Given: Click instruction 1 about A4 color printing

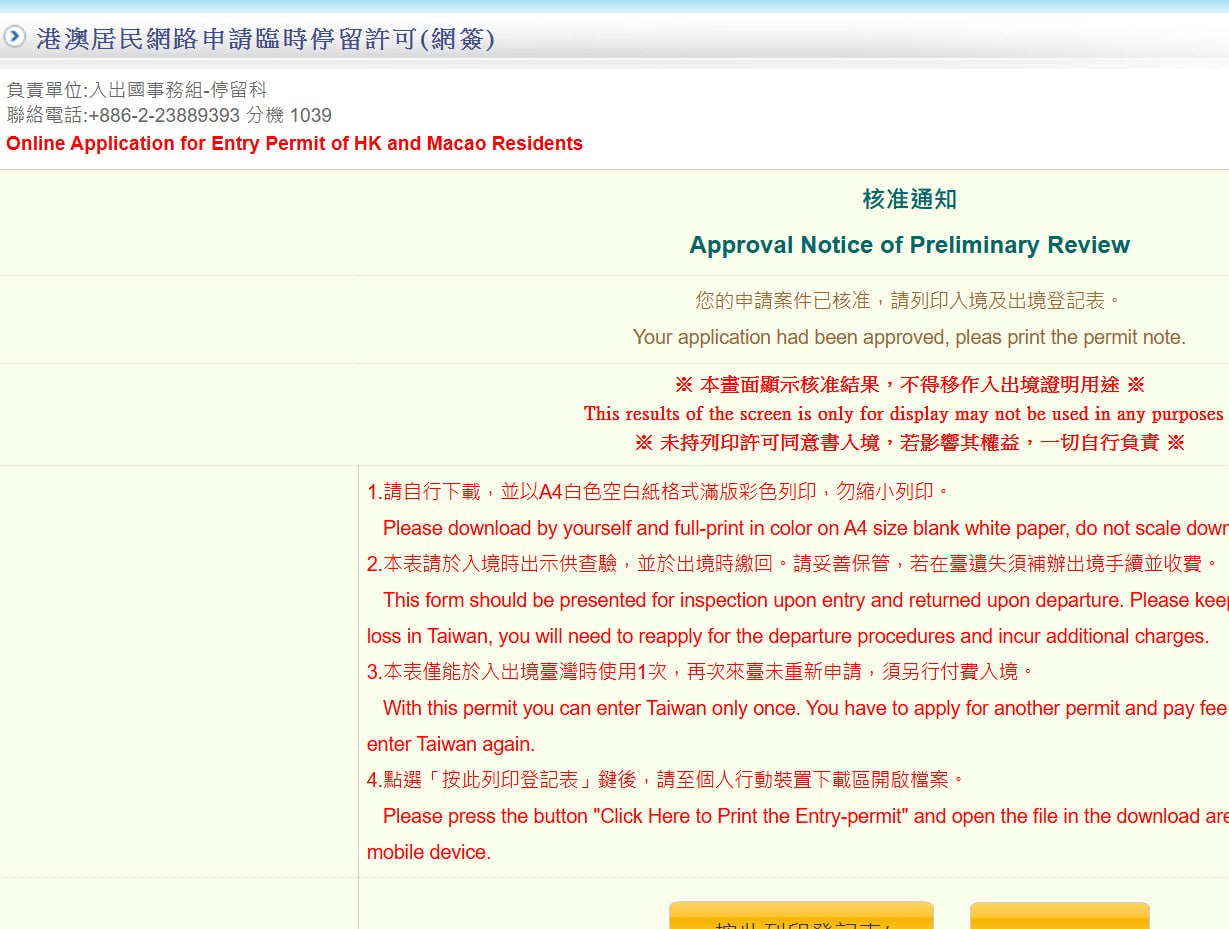Looking at the screenshot, I should point(658,492).
